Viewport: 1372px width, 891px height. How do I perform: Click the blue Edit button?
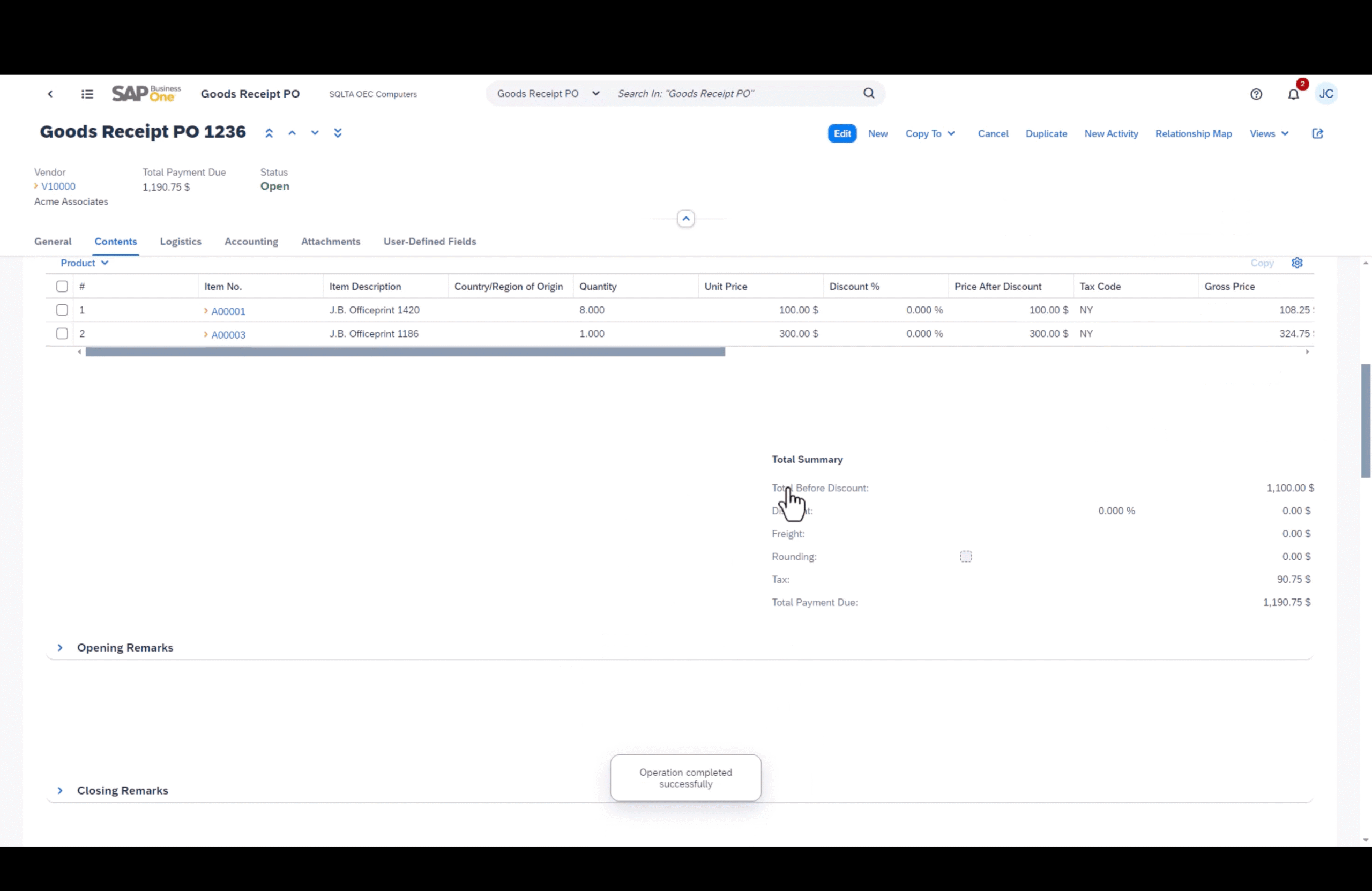pyautogui.click(x=842, y=134)
